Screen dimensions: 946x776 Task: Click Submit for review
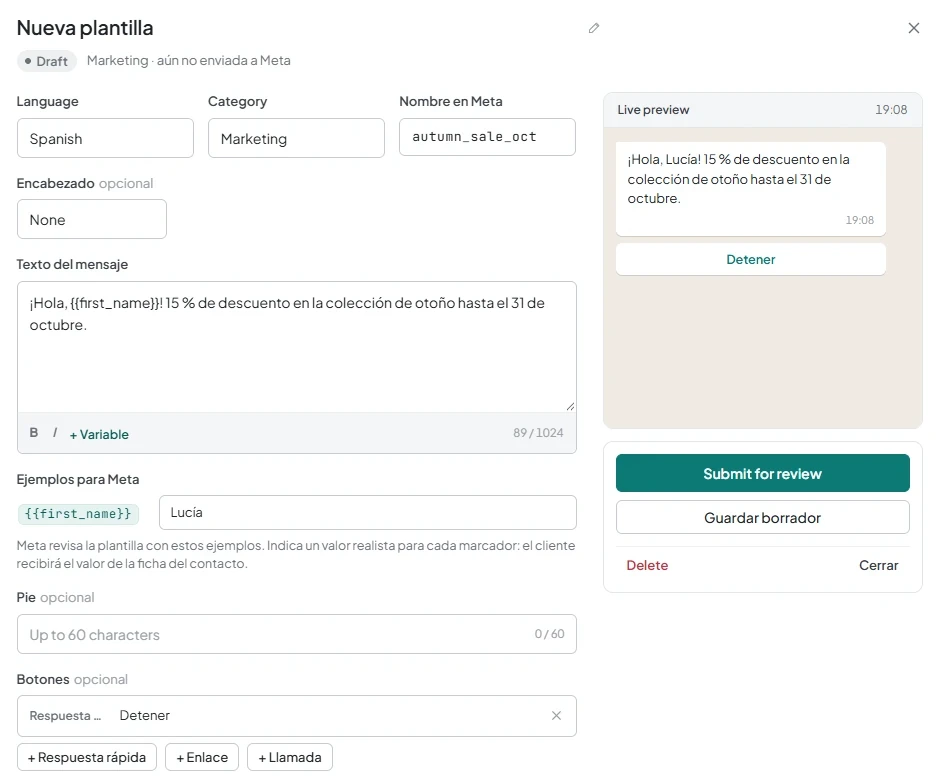coord(763,474)
